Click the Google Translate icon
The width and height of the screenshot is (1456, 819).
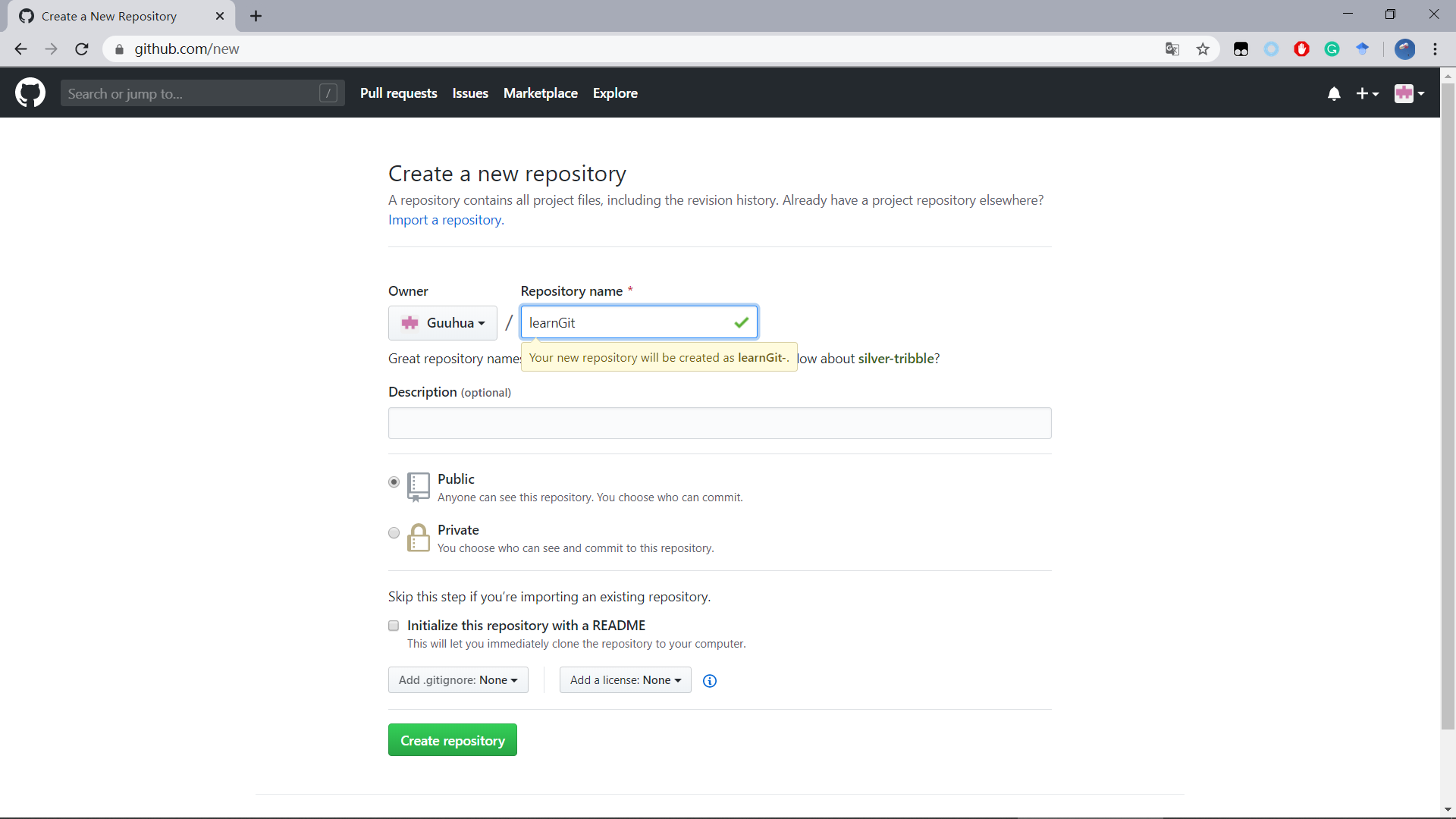[1172, 49]
